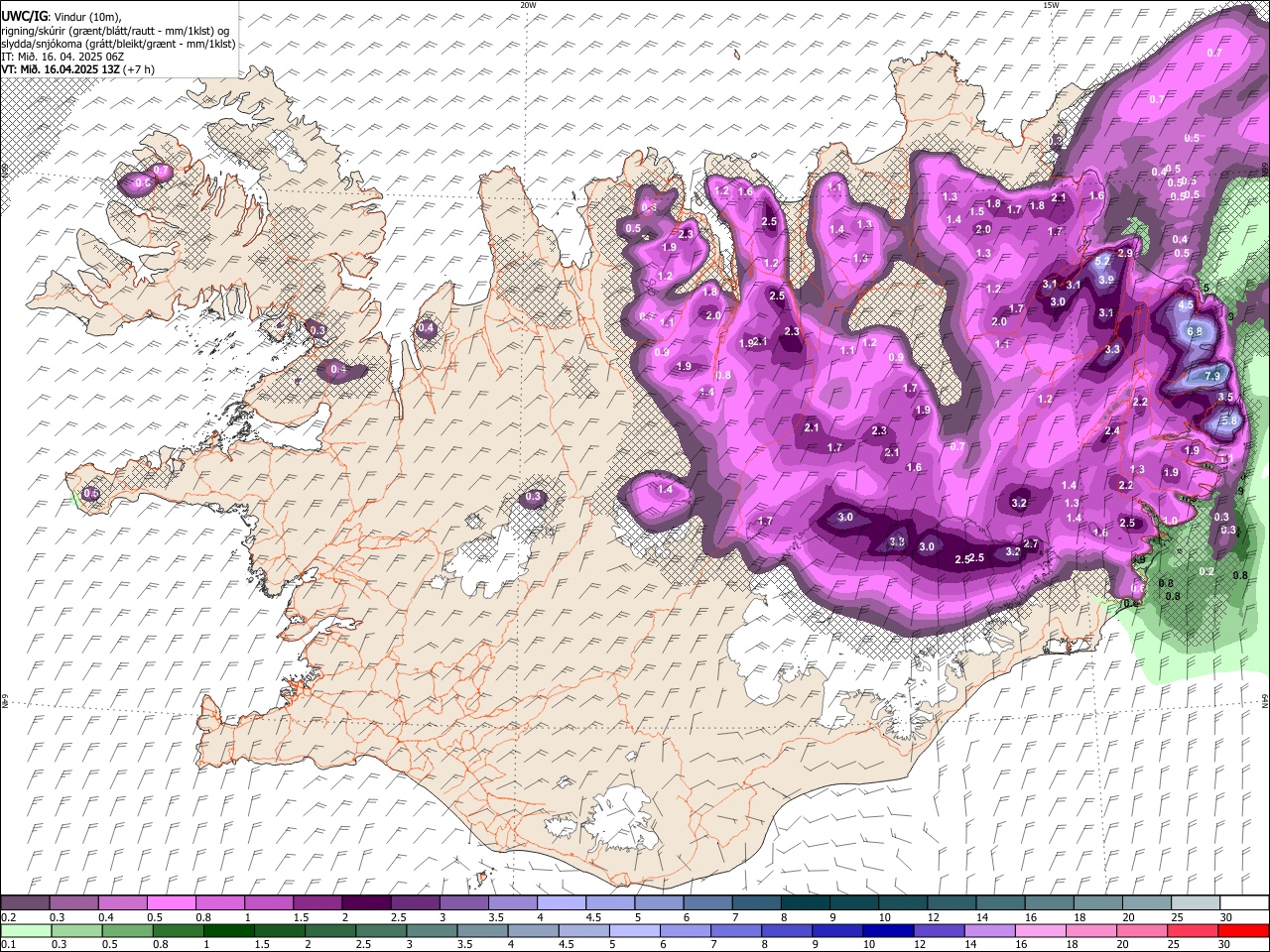The width and height of the screenshot is (1270, 952).
Task: Click the '15W' longitude label
Action: [1050, 5]
